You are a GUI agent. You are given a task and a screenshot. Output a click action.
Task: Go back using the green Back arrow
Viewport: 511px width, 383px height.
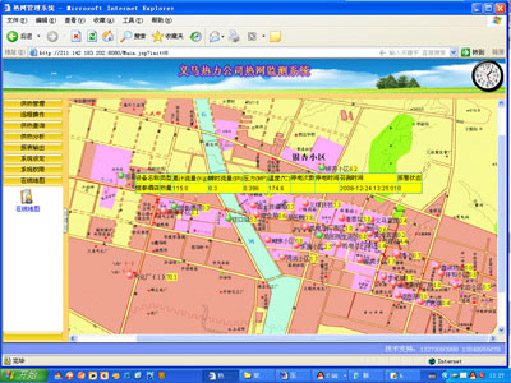click(x=13, y=36)
